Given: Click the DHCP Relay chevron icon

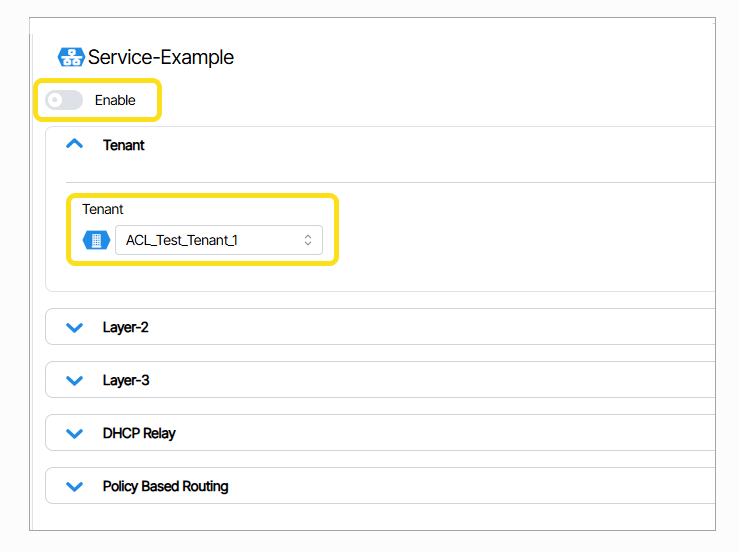Looking at the screenshot, I should click(x=74, y=433).
